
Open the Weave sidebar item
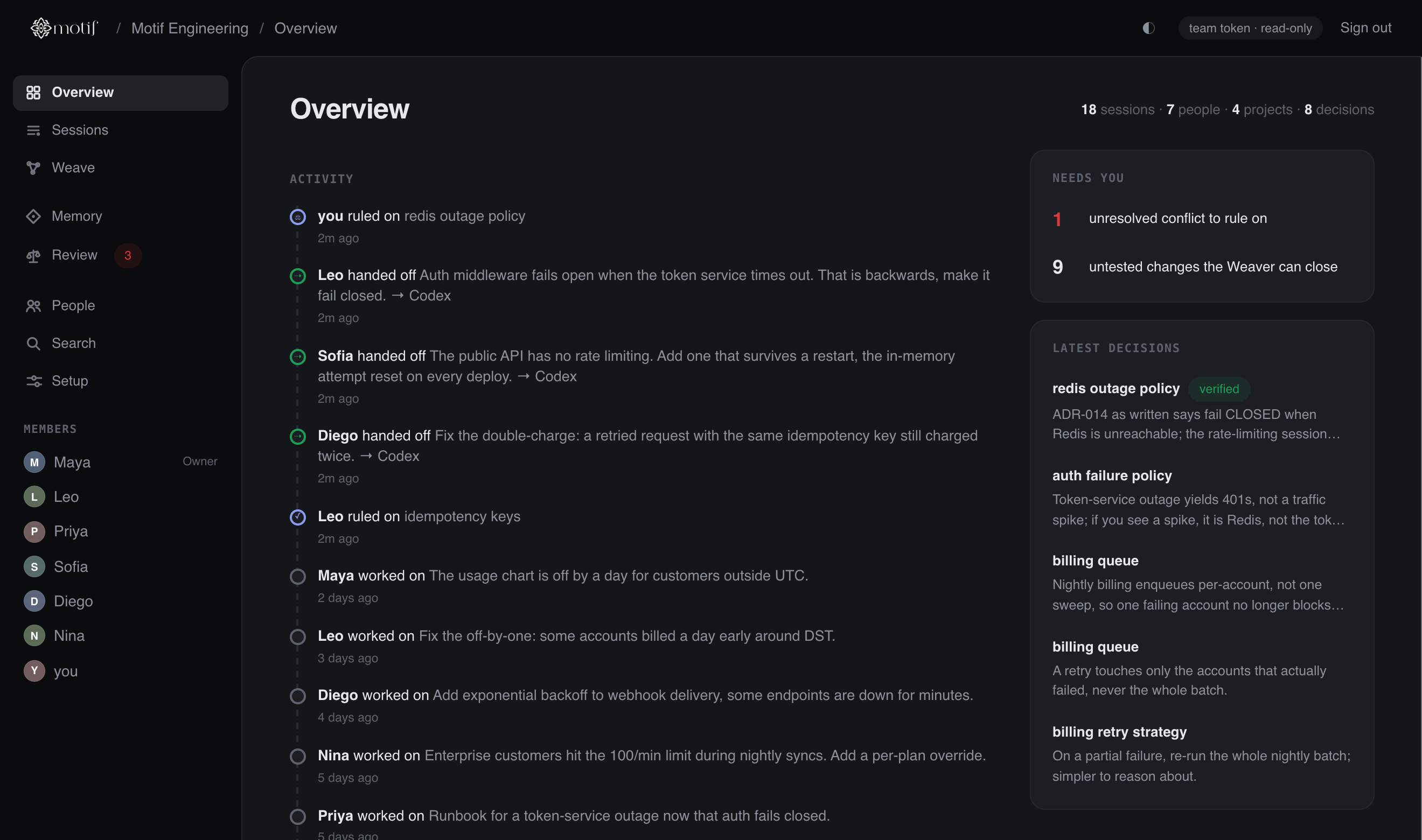(x=121, y=168)
